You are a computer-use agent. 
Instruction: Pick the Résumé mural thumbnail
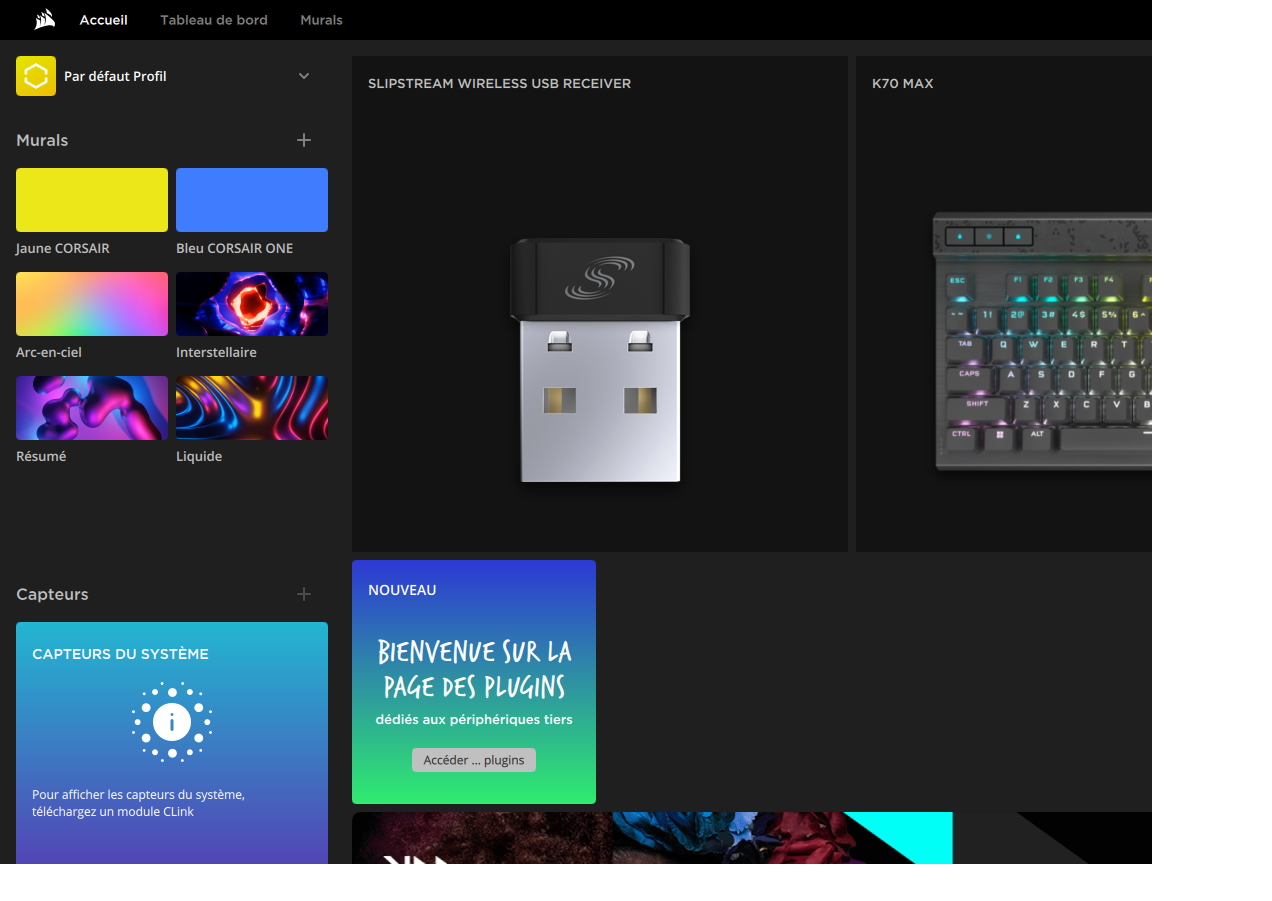tap(92, 408)
